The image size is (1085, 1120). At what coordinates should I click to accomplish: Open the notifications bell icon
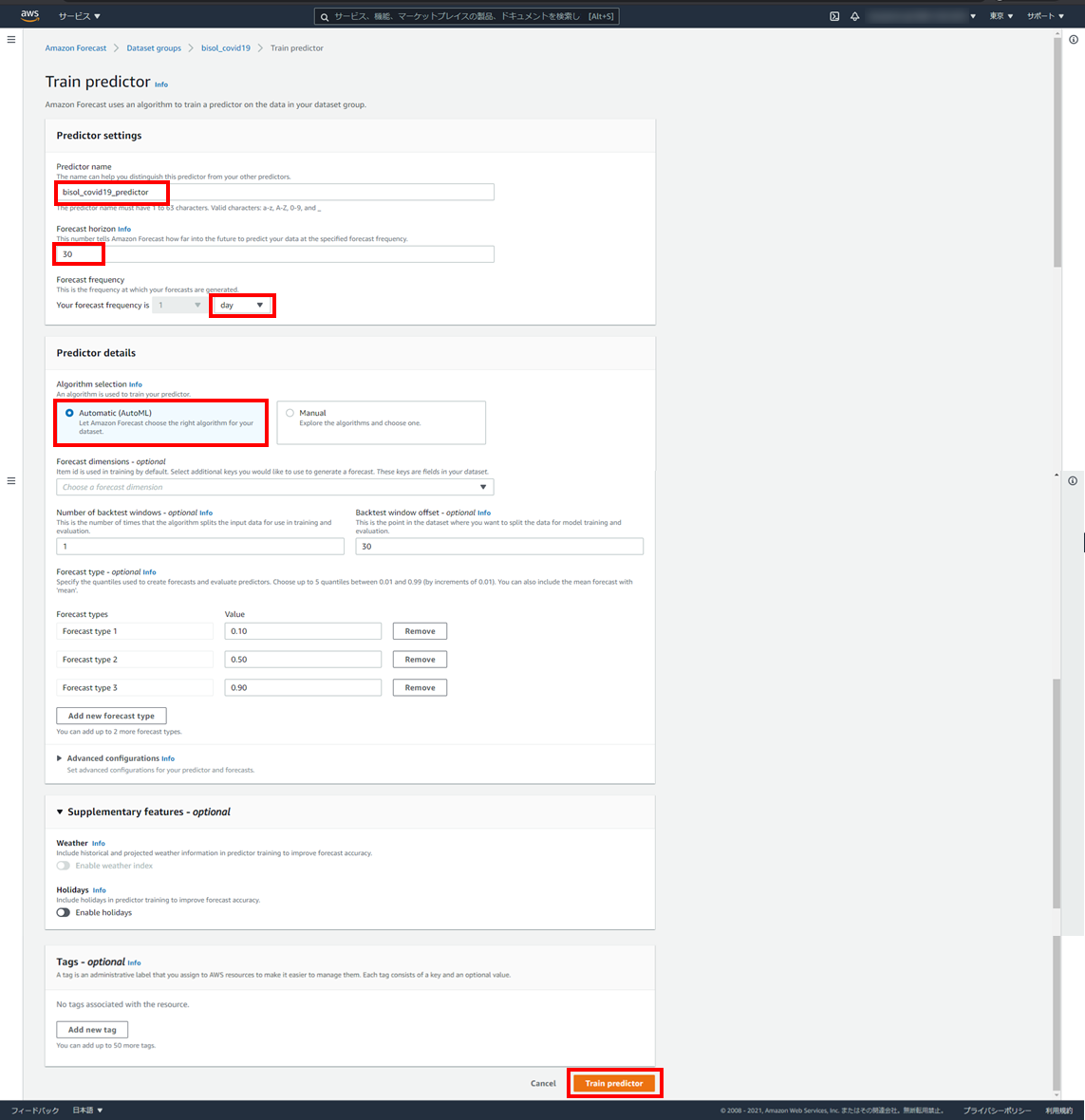(854, 16)
